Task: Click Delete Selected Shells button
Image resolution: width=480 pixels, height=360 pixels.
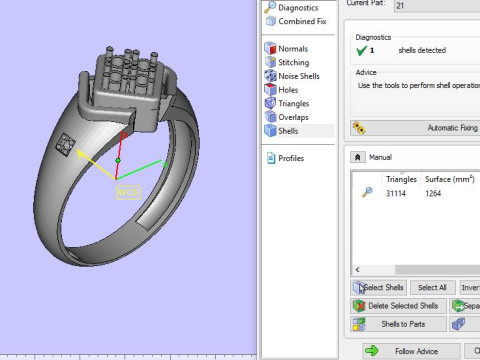Action: (x=398, y=306)
